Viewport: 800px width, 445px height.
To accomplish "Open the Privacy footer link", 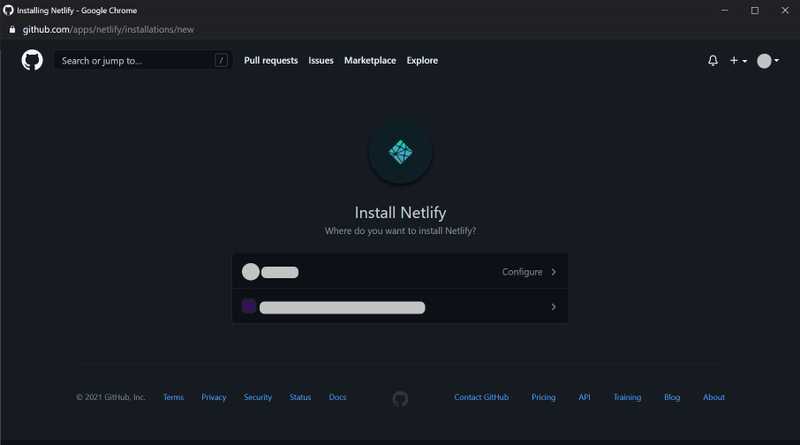I will click(214, 398).
